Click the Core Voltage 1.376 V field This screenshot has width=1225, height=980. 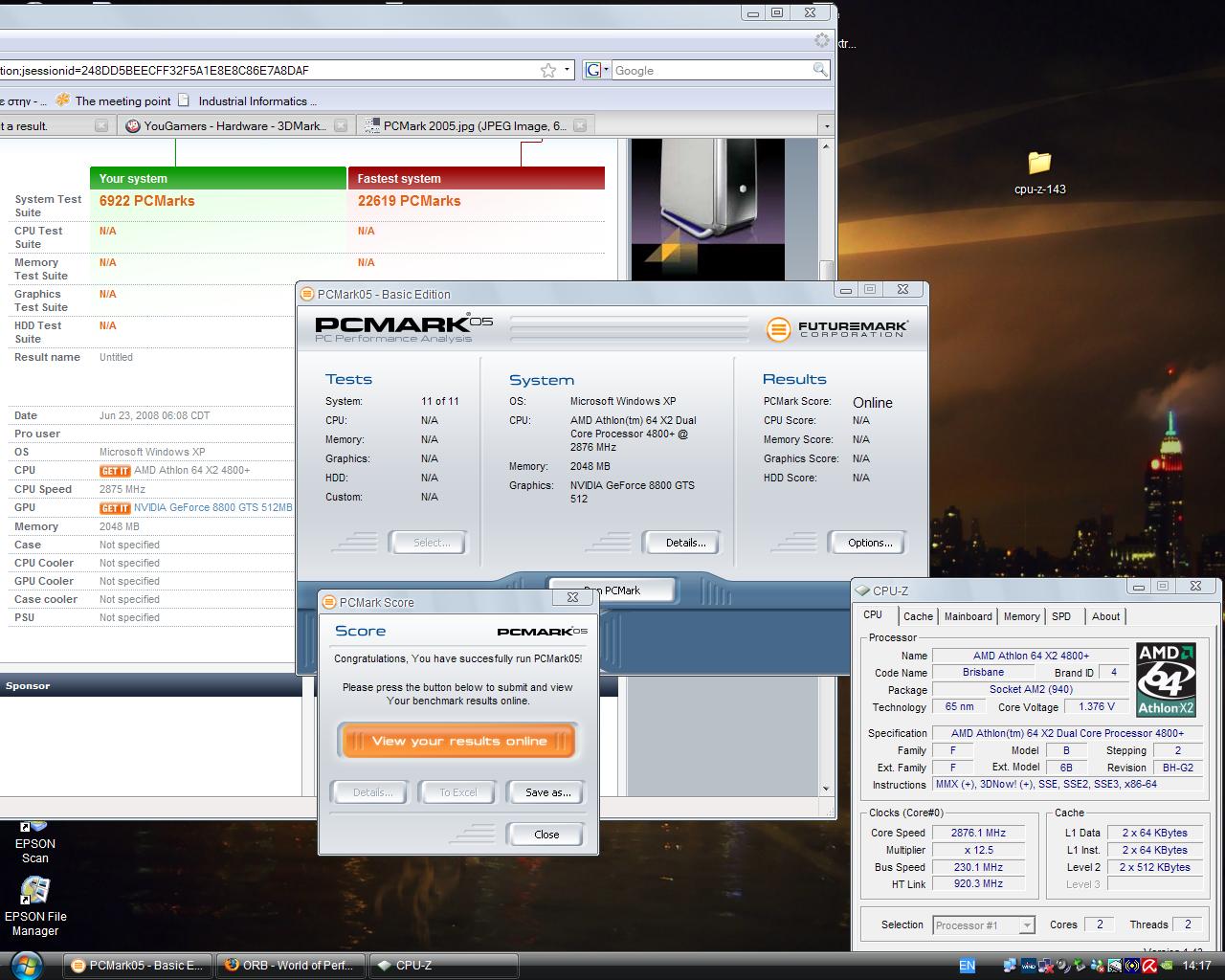click(1096, 706)
